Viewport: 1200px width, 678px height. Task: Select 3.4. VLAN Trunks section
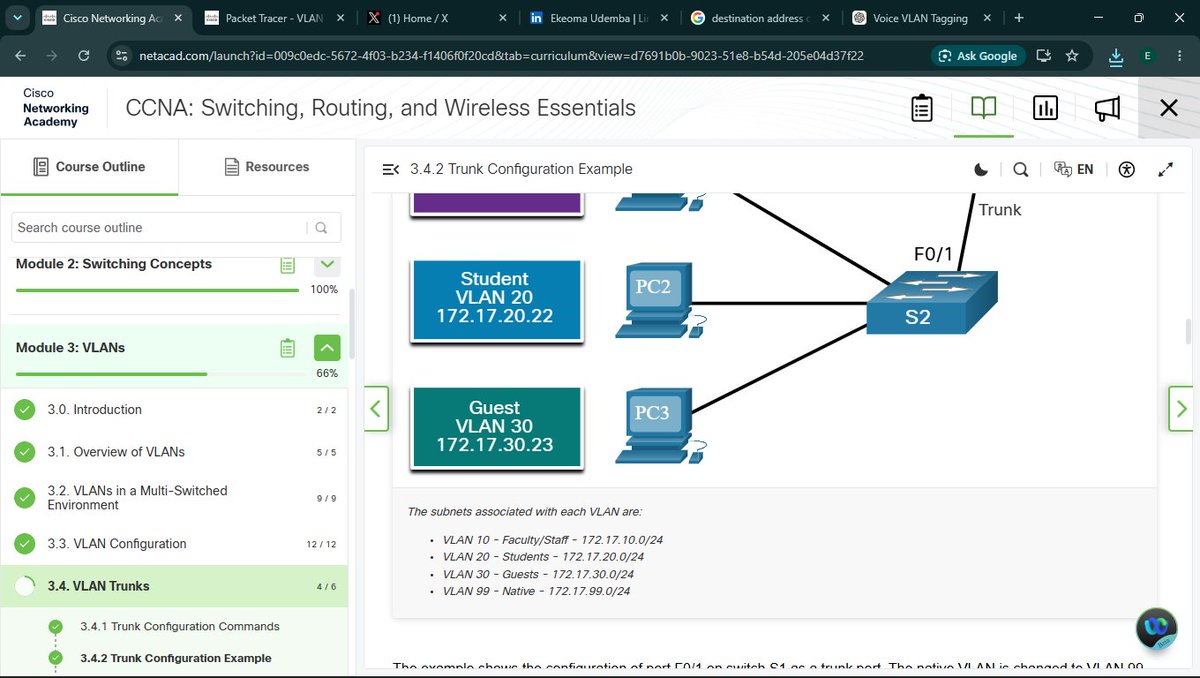coord(174,586)
